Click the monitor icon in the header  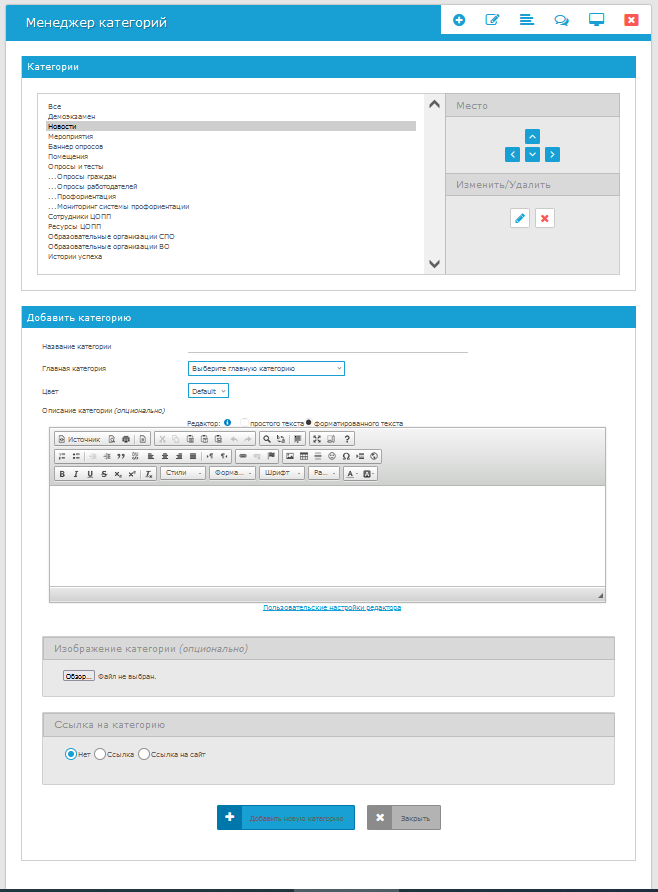coord(597,20)
